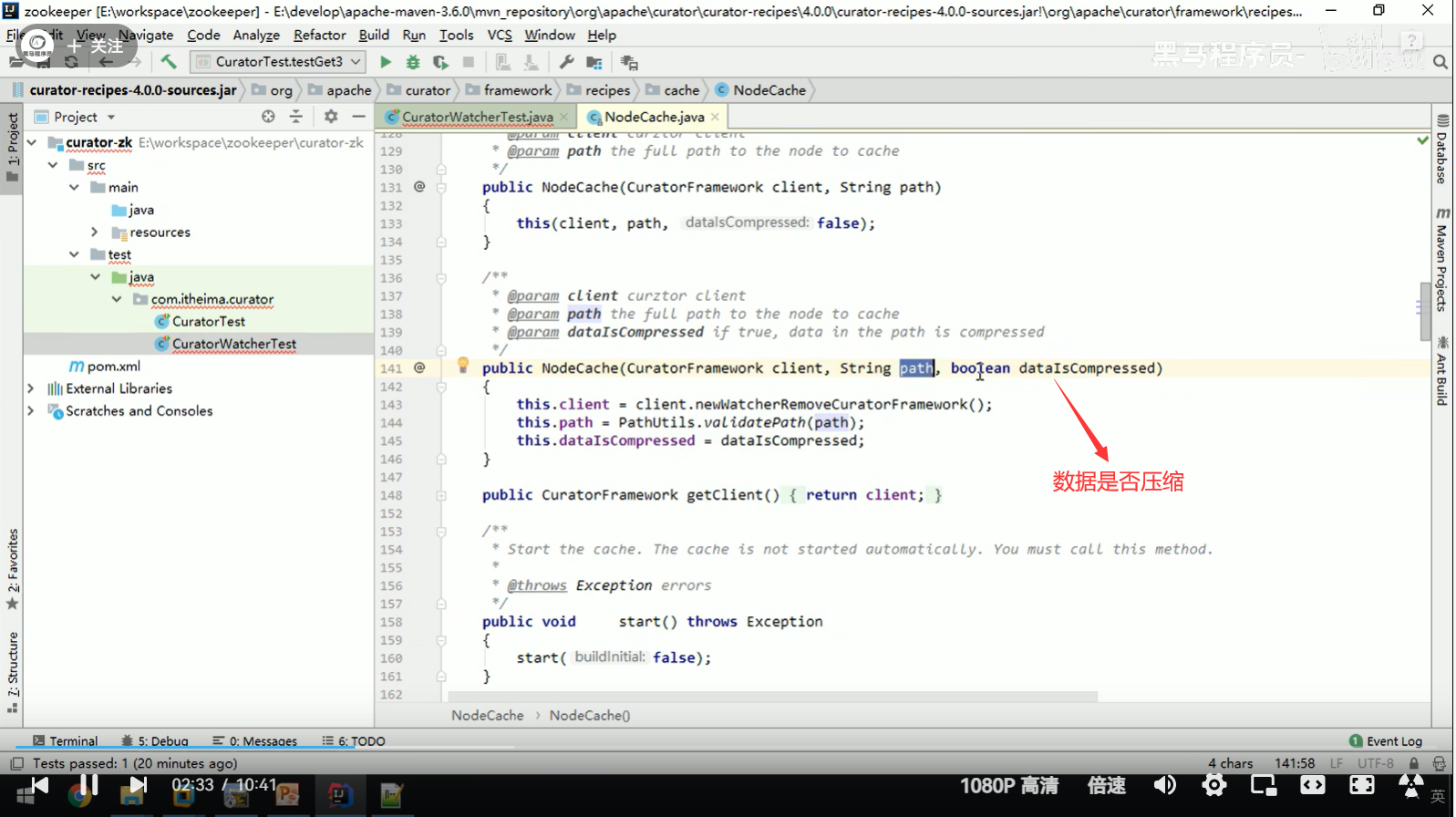Open the Event Log

point(1386,740)
